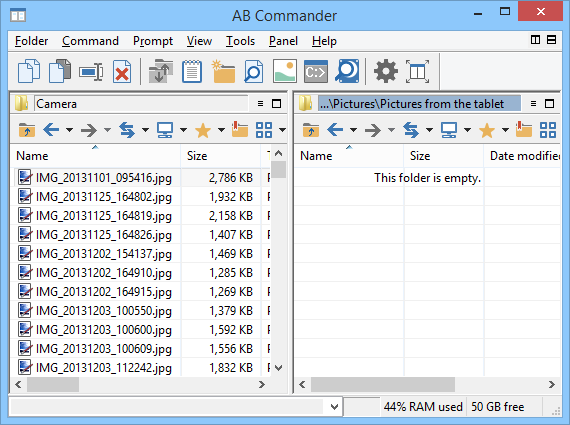Screen dimensions: 570x425
Task: Go to parent folder in right panel
Action: tap(310, 130)
